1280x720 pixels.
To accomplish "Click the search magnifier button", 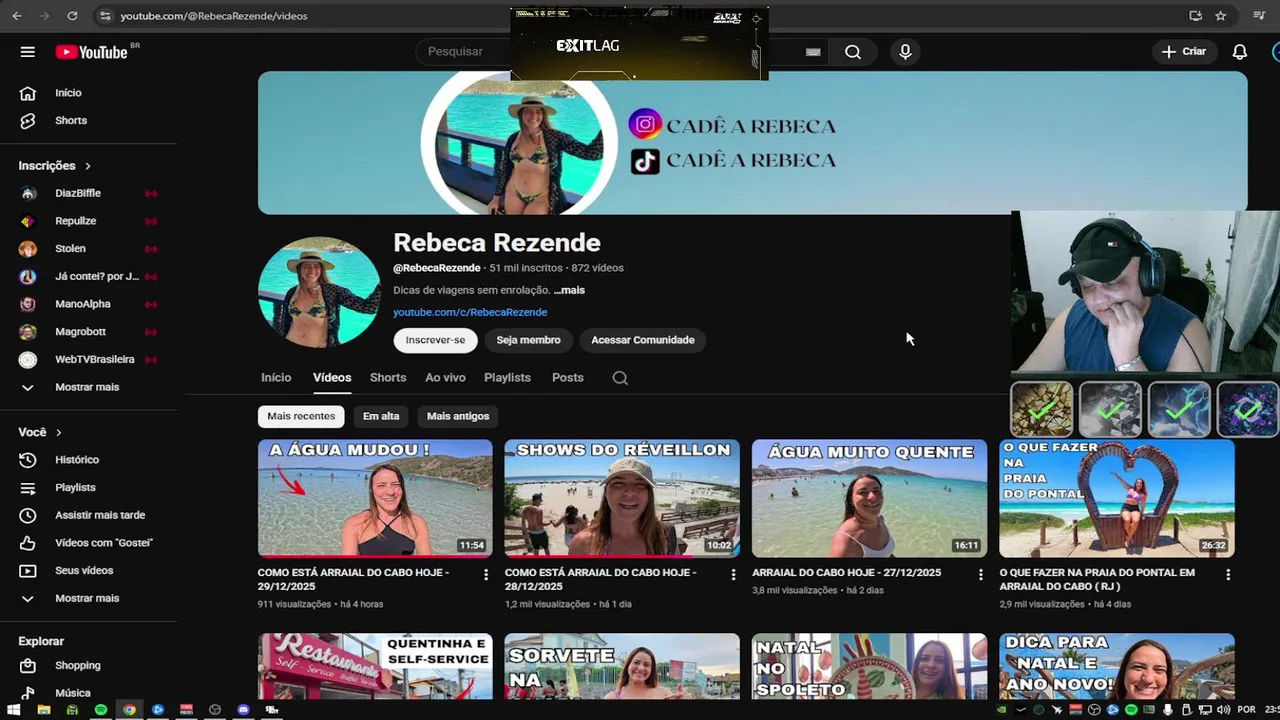I will point(853,52).
